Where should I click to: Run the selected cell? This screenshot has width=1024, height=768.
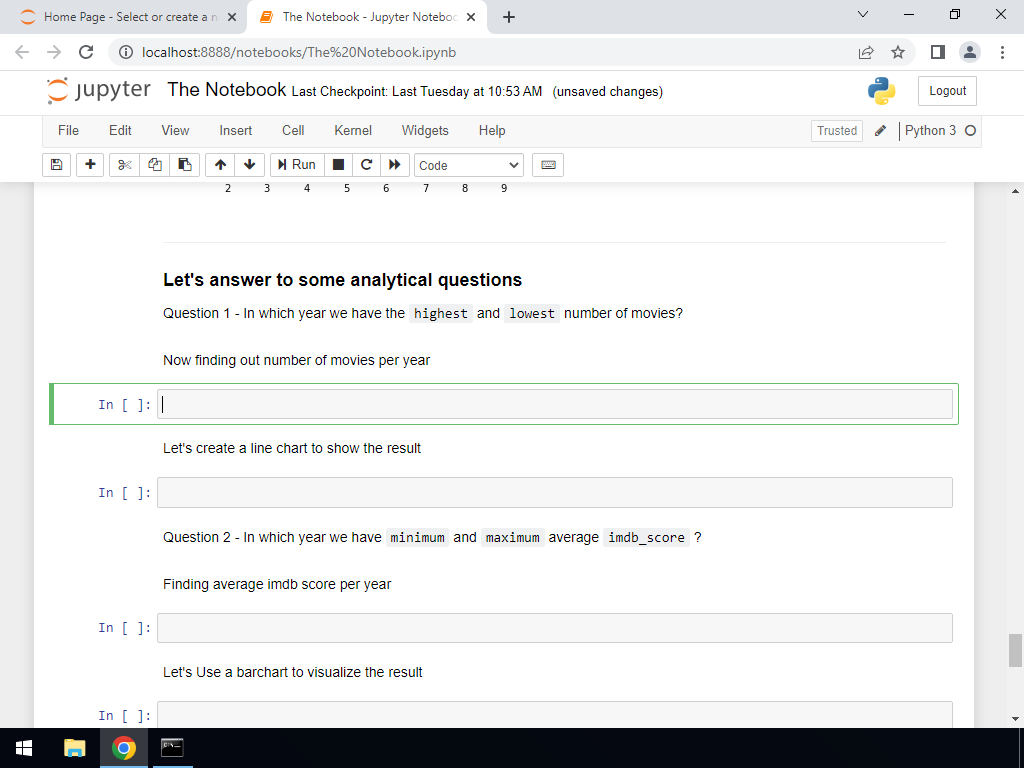[x=297, y=165]
